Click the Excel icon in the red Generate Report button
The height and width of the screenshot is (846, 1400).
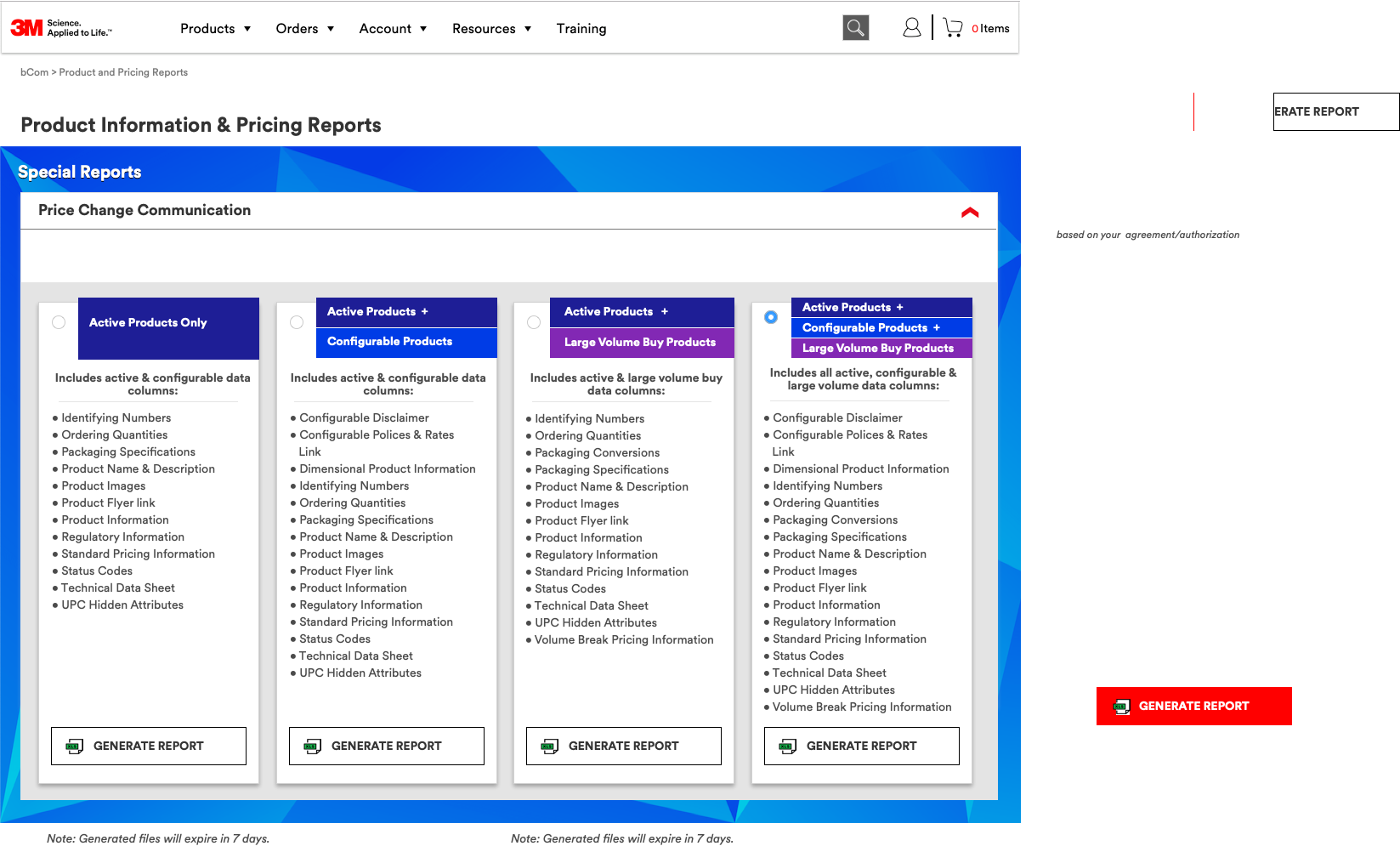1122,707
